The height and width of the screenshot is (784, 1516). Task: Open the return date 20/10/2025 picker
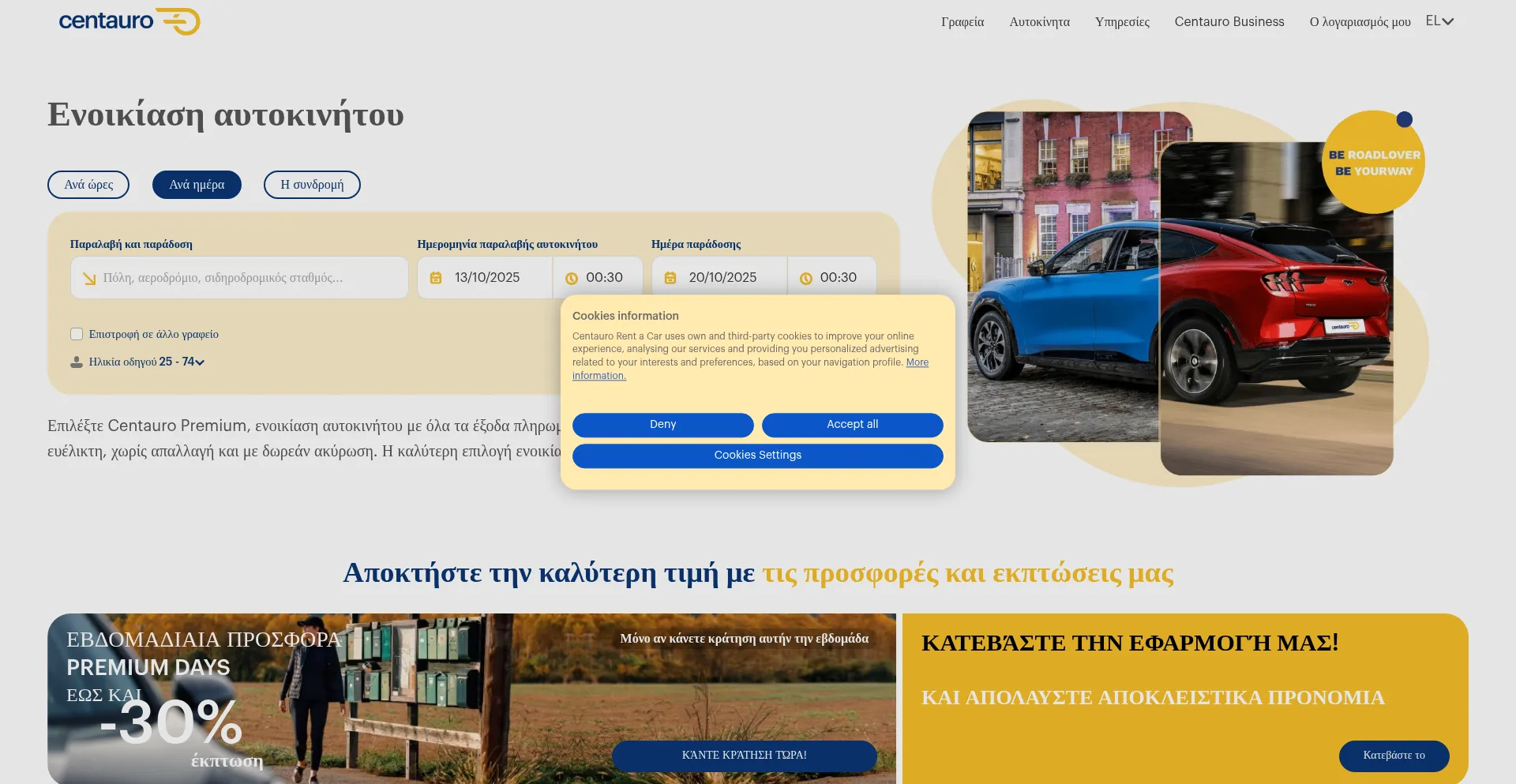click(719, 278)
